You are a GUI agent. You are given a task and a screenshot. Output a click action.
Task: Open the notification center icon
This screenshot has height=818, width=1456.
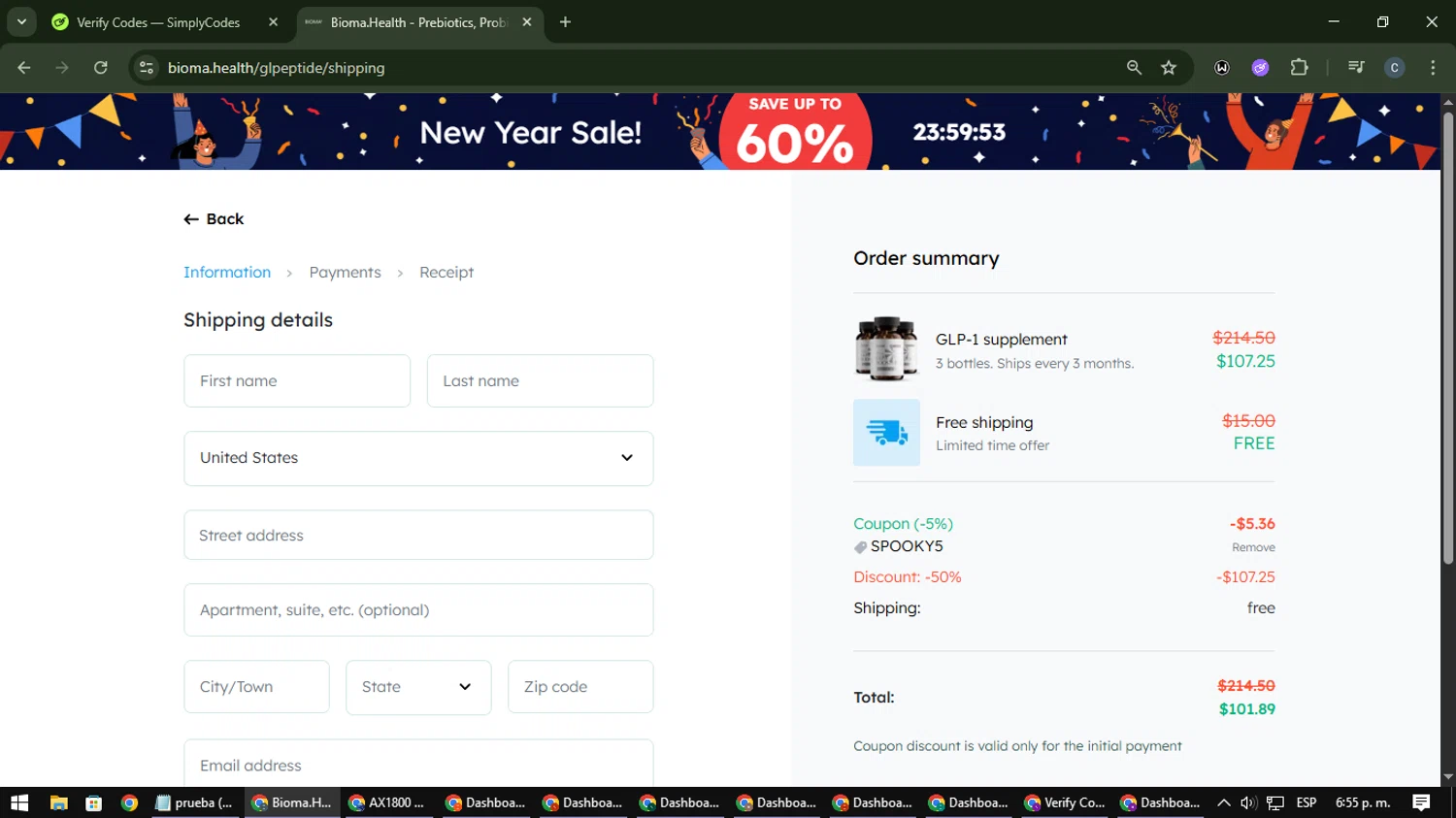click(x=1421, y=802)
